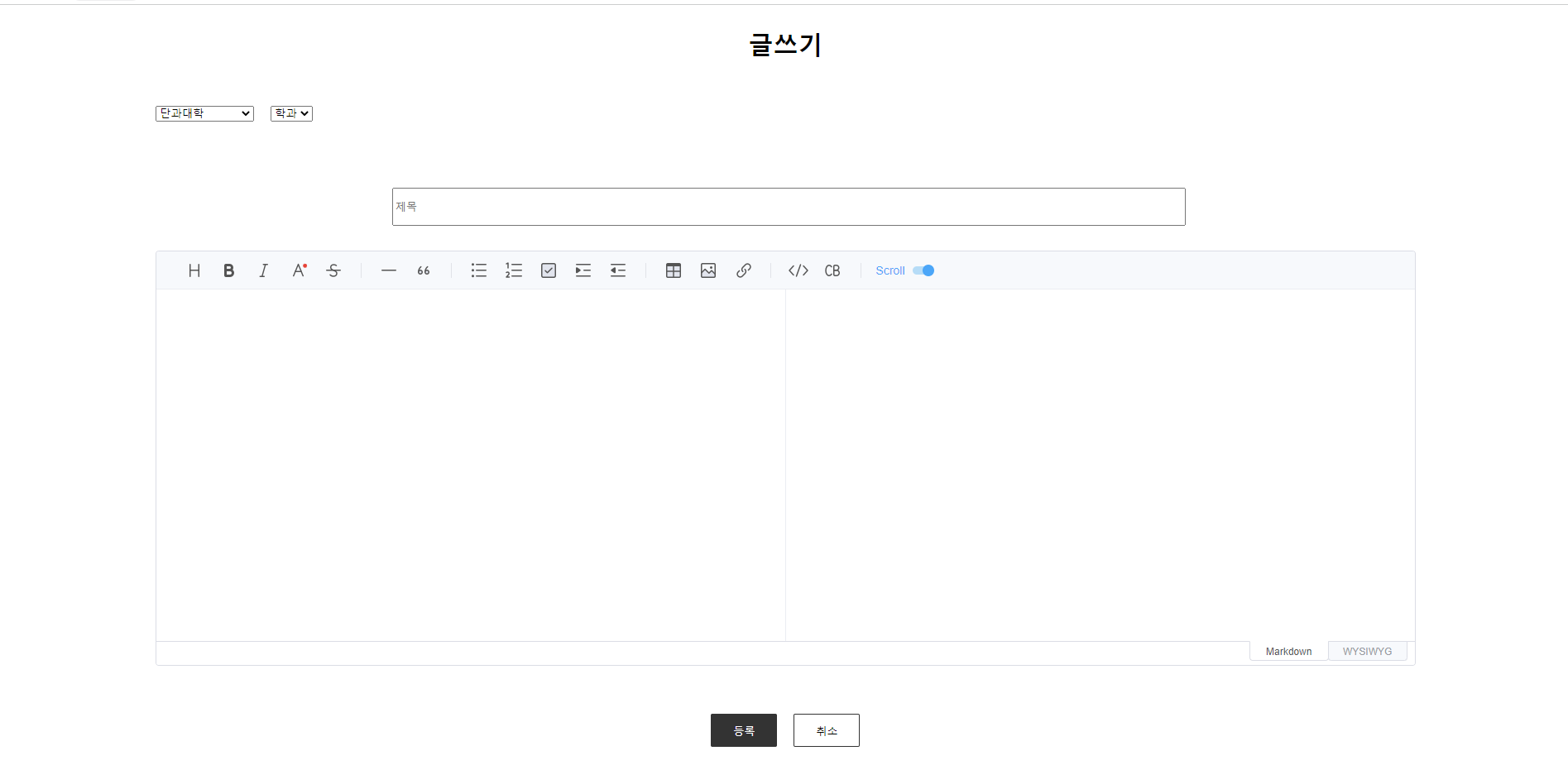Insert a task checklist item
Viewport: 1568px width, 770px height.
549,270
